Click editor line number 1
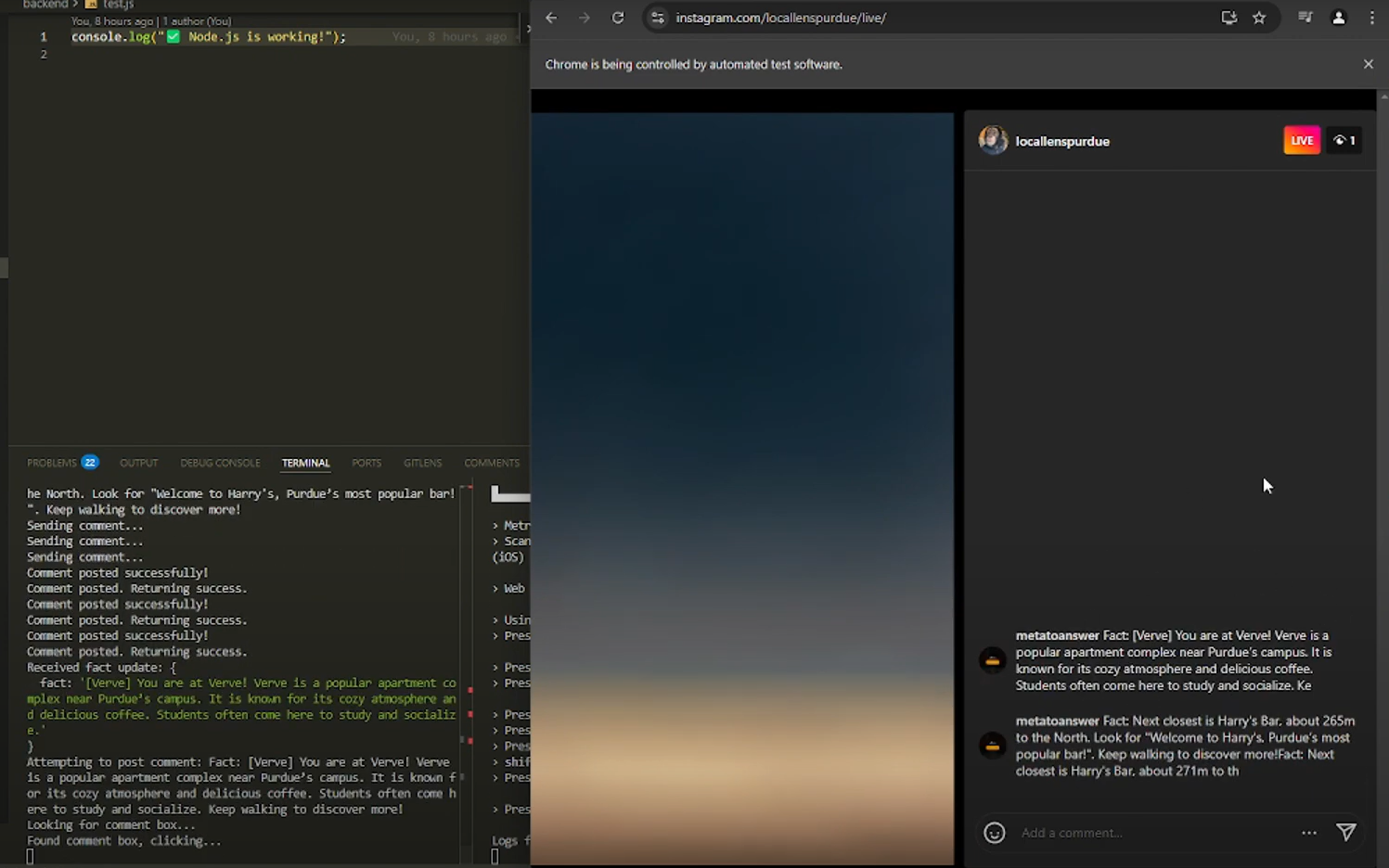This screenshot has width=1389, height=868. coord(43,37)
